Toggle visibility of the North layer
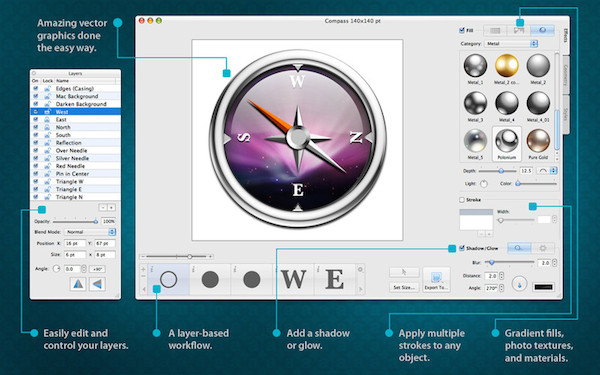 (x=36, y=127)
